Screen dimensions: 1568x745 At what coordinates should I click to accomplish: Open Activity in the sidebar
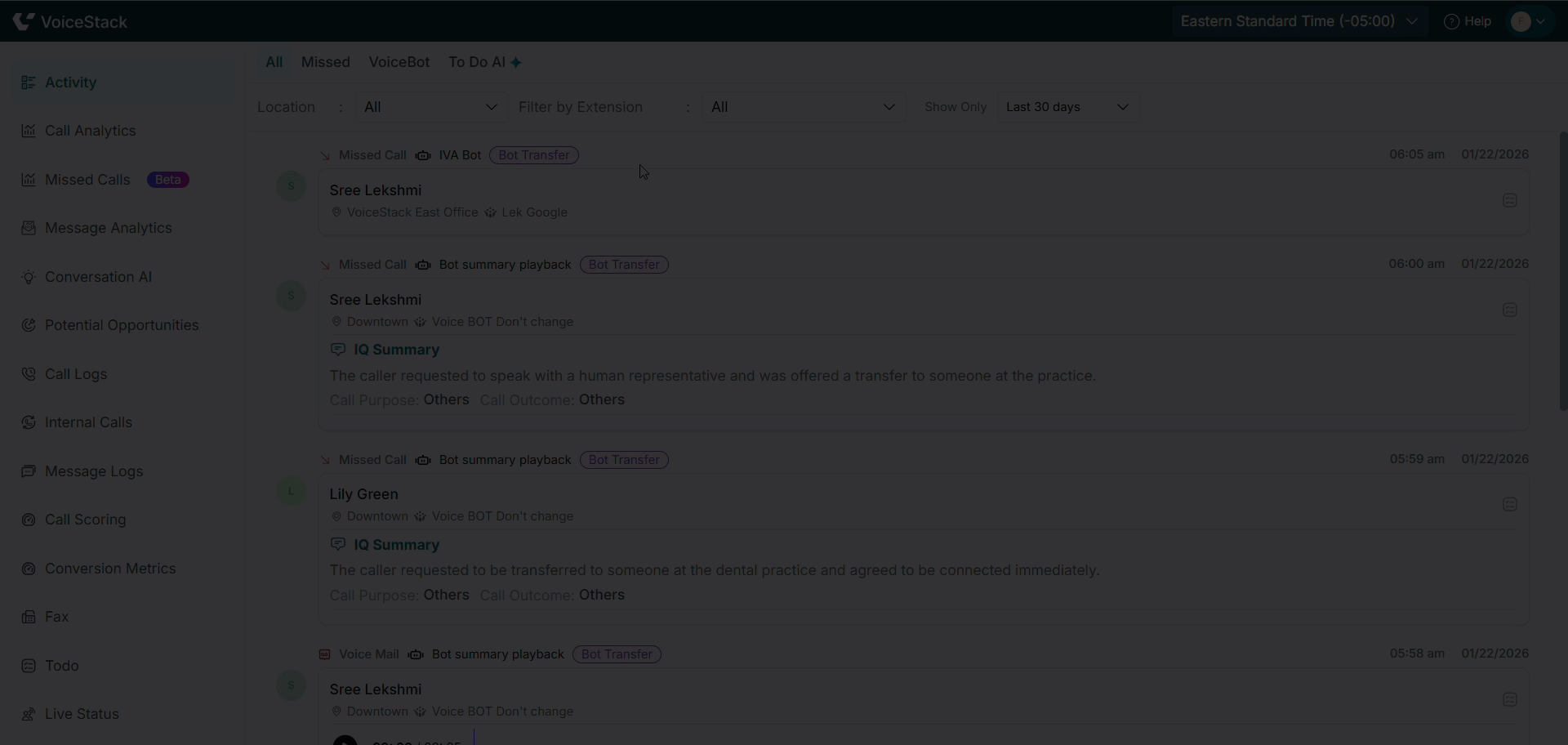pos(123,83)
